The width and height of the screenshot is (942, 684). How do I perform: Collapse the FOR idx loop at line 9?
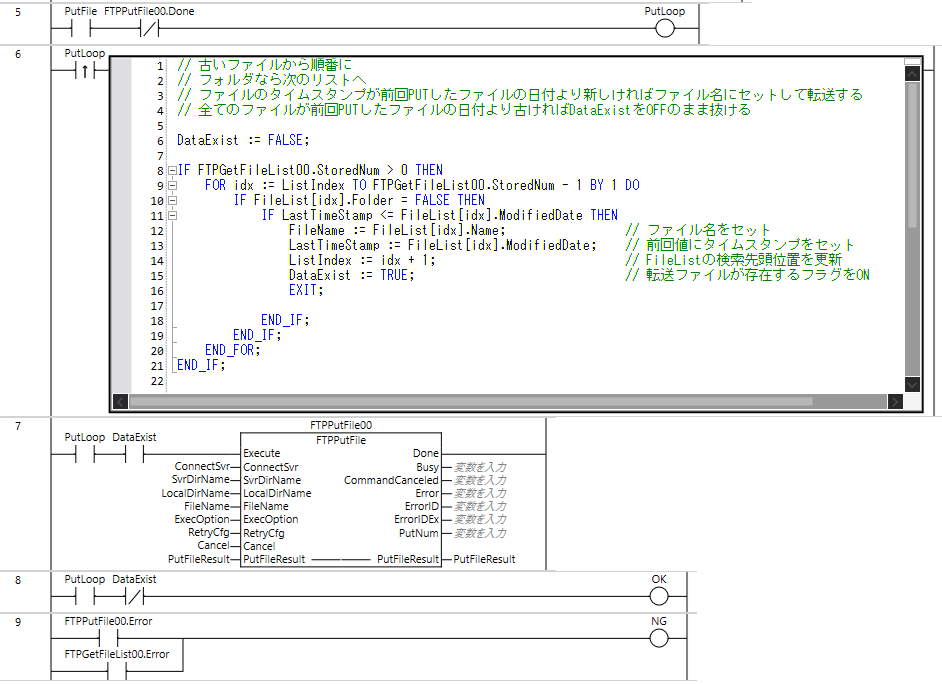[x=171, y=185]
